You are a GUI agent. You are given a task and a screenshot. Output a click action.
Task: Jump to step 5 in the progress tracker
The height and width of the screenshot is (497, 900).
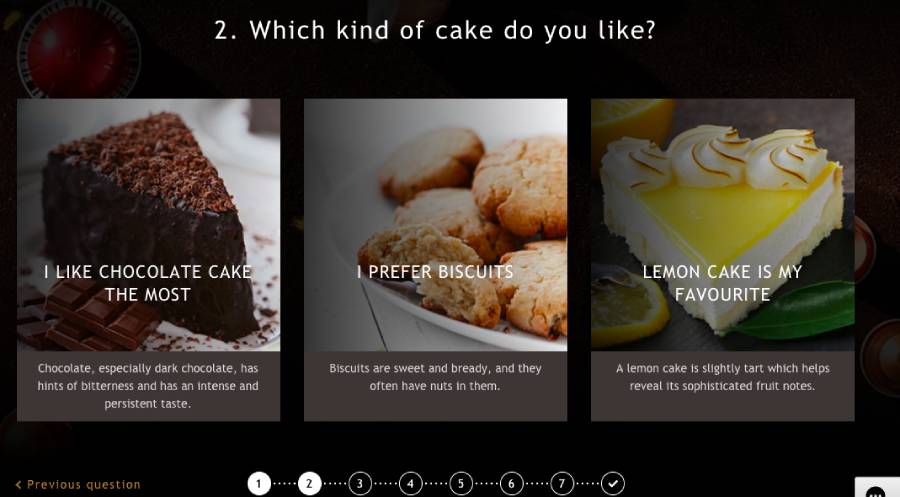click(461, 484)
